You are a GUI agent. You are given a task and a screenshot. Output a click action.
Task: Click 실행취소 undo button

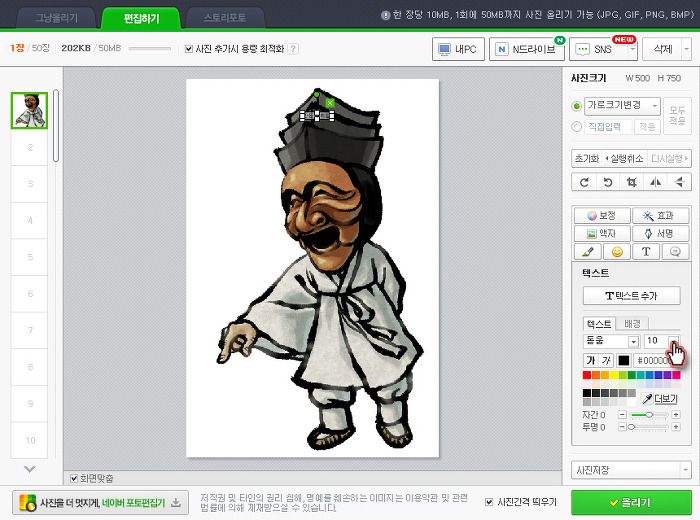624,158
